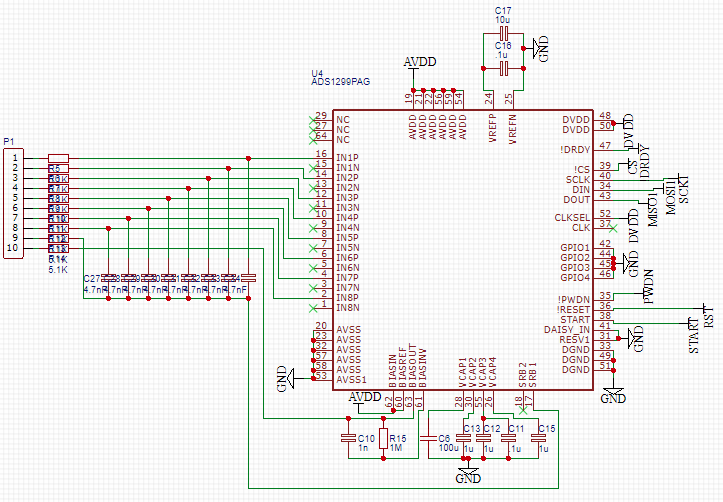
Task: Click the 'GPIO1' pin label
Action: click(575, 248)
